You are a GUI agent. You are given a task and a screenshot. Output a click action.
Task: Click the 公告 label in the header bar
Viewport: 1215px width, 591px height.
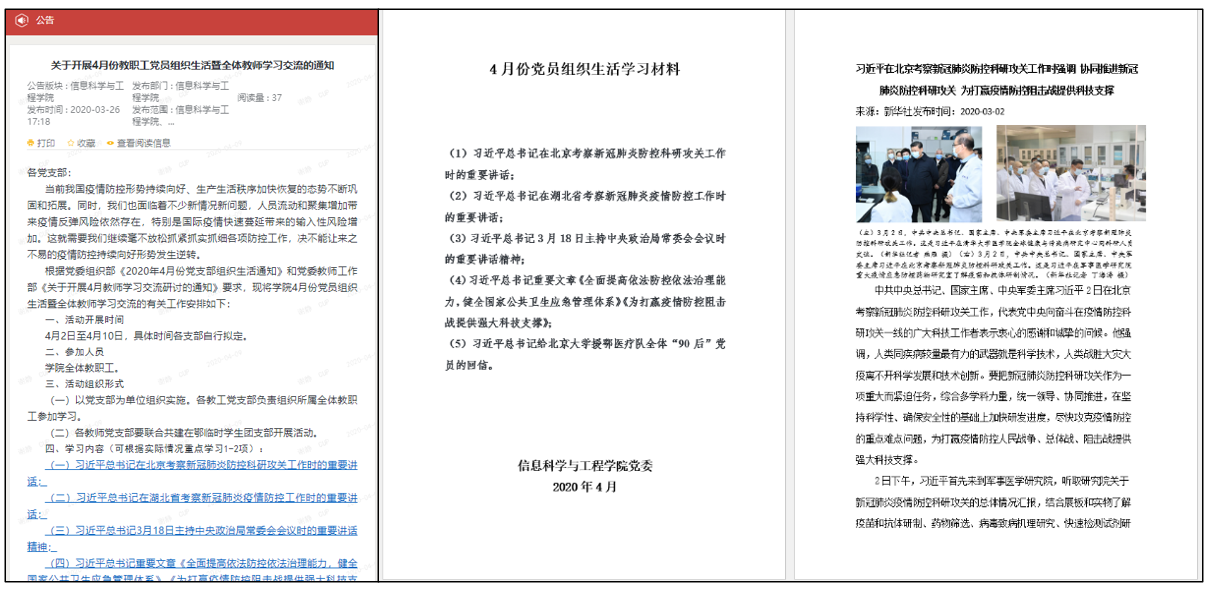48,19
